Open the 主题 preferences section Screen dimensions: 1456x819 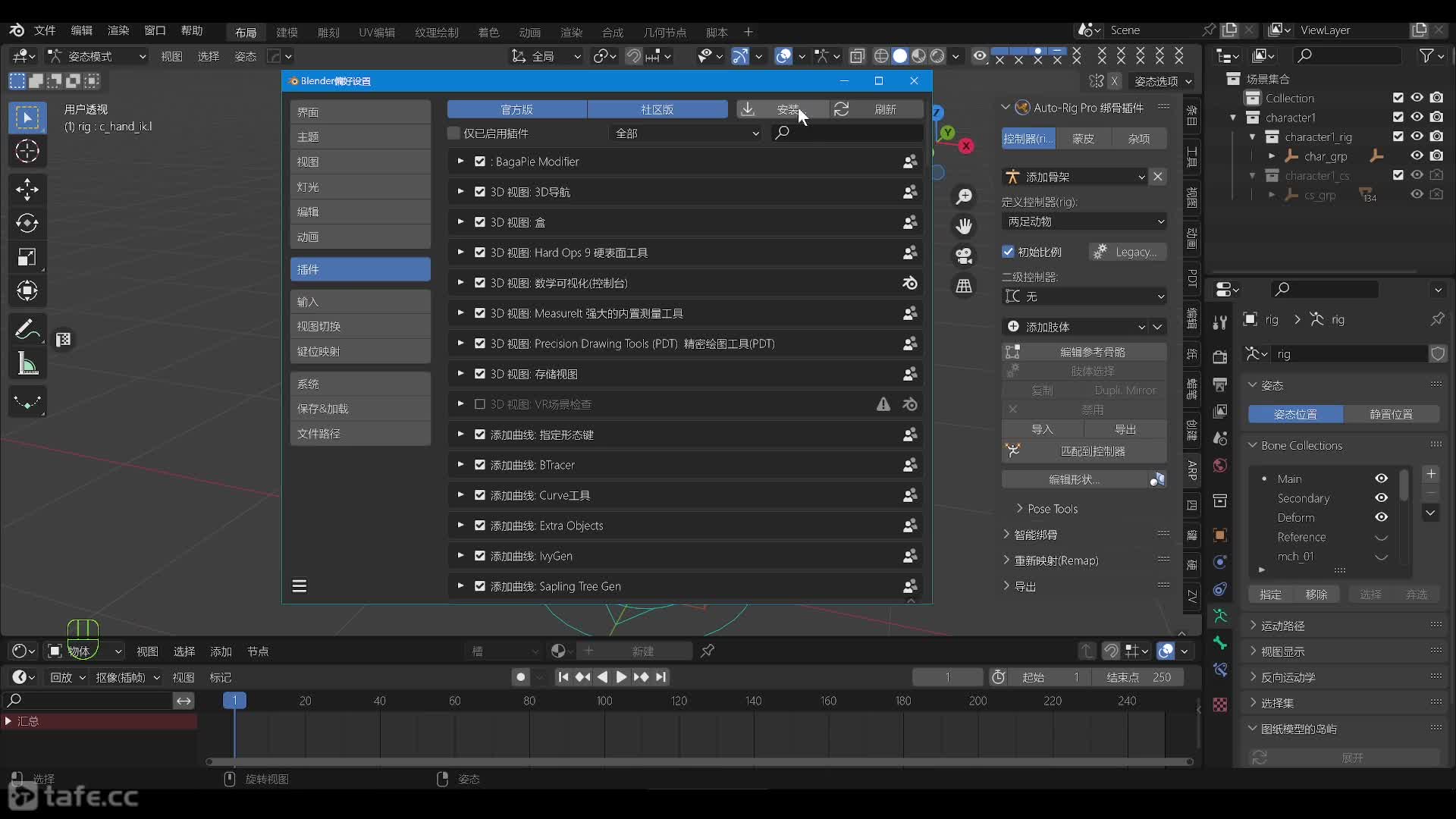pyautogui.click(x=360, y=136)
